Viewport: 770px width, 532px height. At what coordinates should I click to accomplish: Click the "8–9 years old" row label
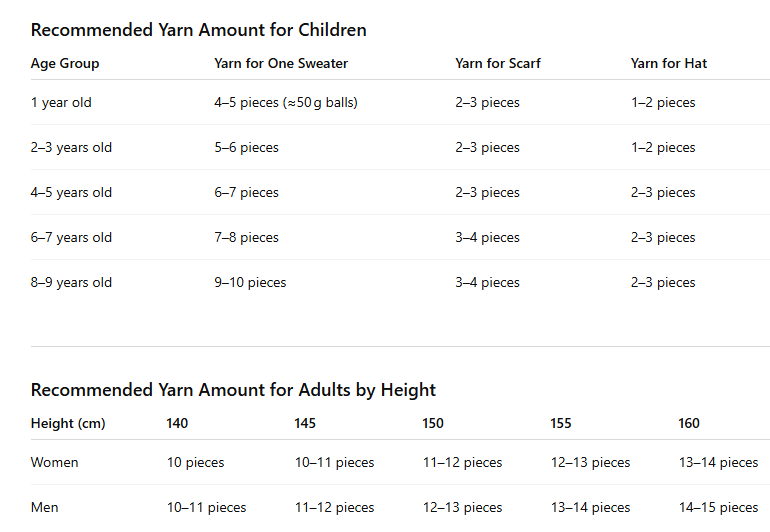click(71, 282)
